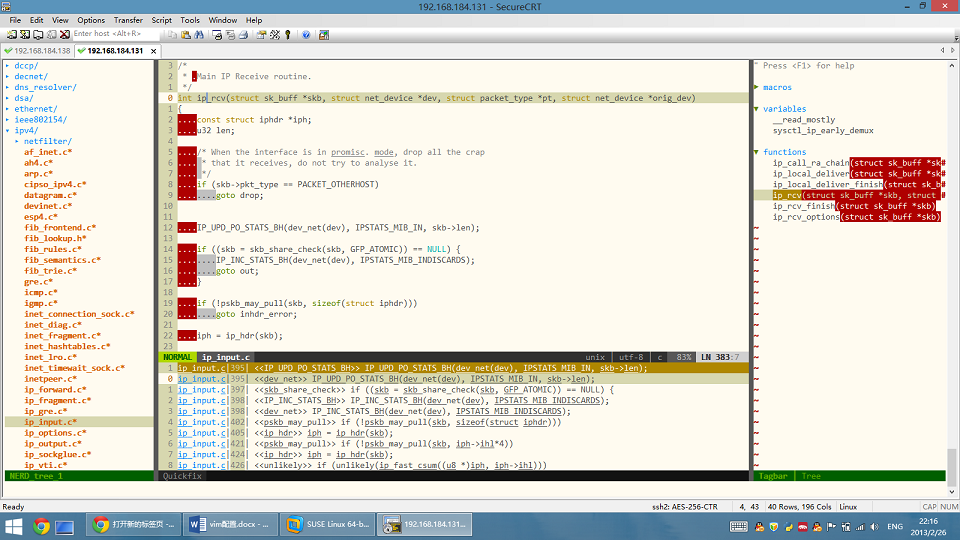Click the Paste clipboard icon
The height and width of the screenshot is (540, 960).
(x=186, y=35)
